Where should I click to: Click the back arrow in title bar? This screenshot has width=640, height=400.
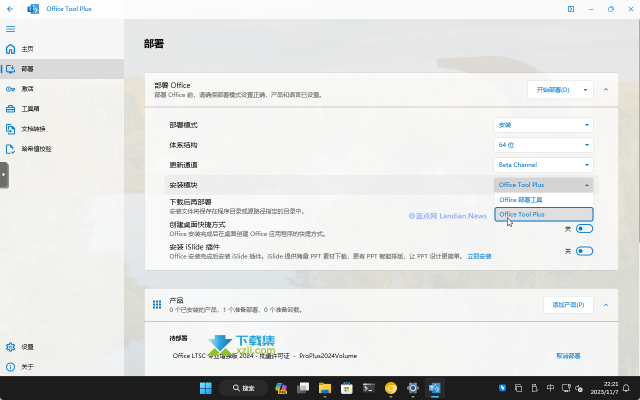click(10, 9)
